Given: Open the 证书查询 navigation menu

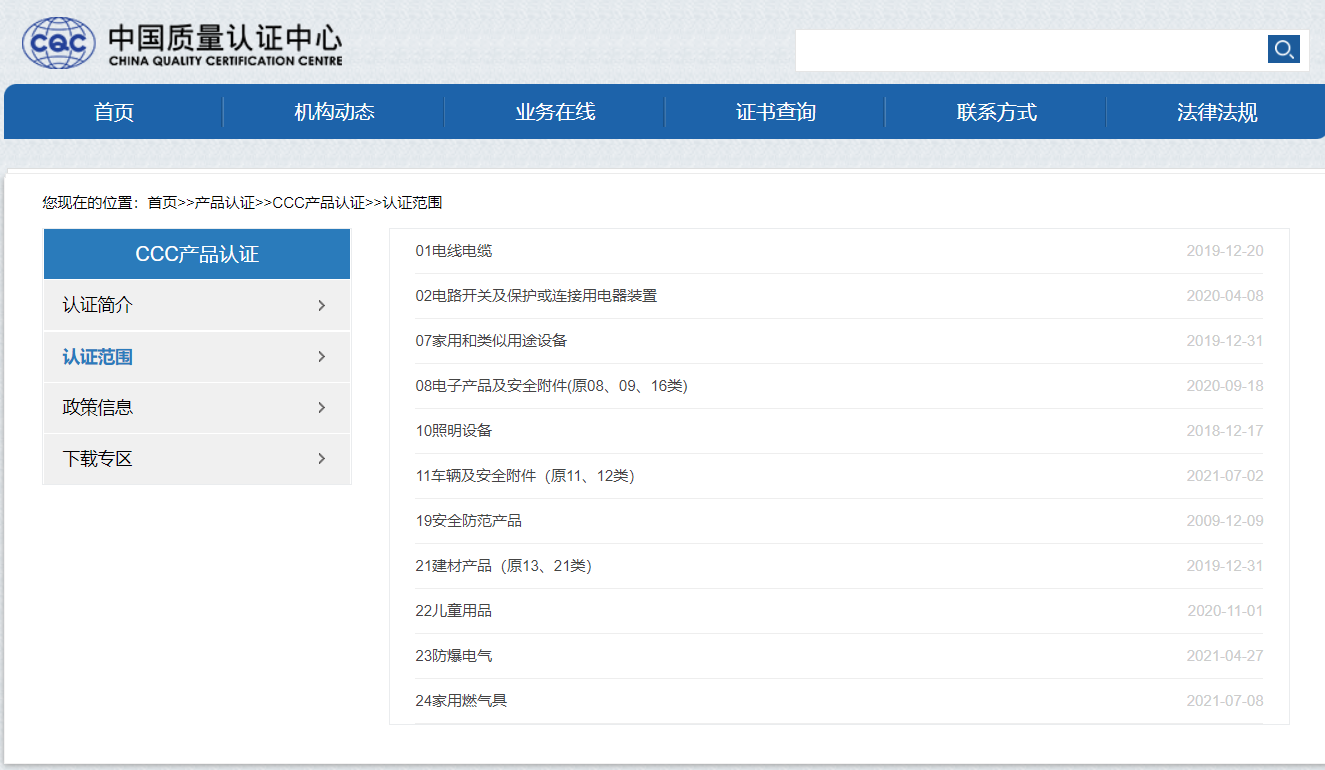Looking at the screenshot, I should coord(775,111).
